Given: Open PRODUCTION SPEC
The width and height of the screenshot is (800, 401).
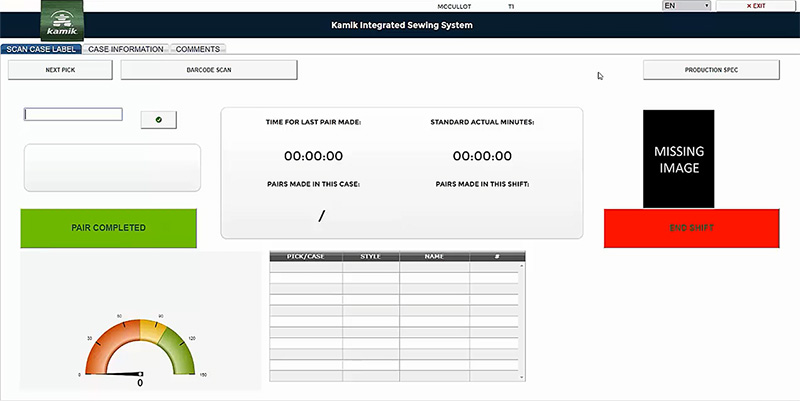Looking at the screenshot, I should pyautogui.click(x=711, y=70).
